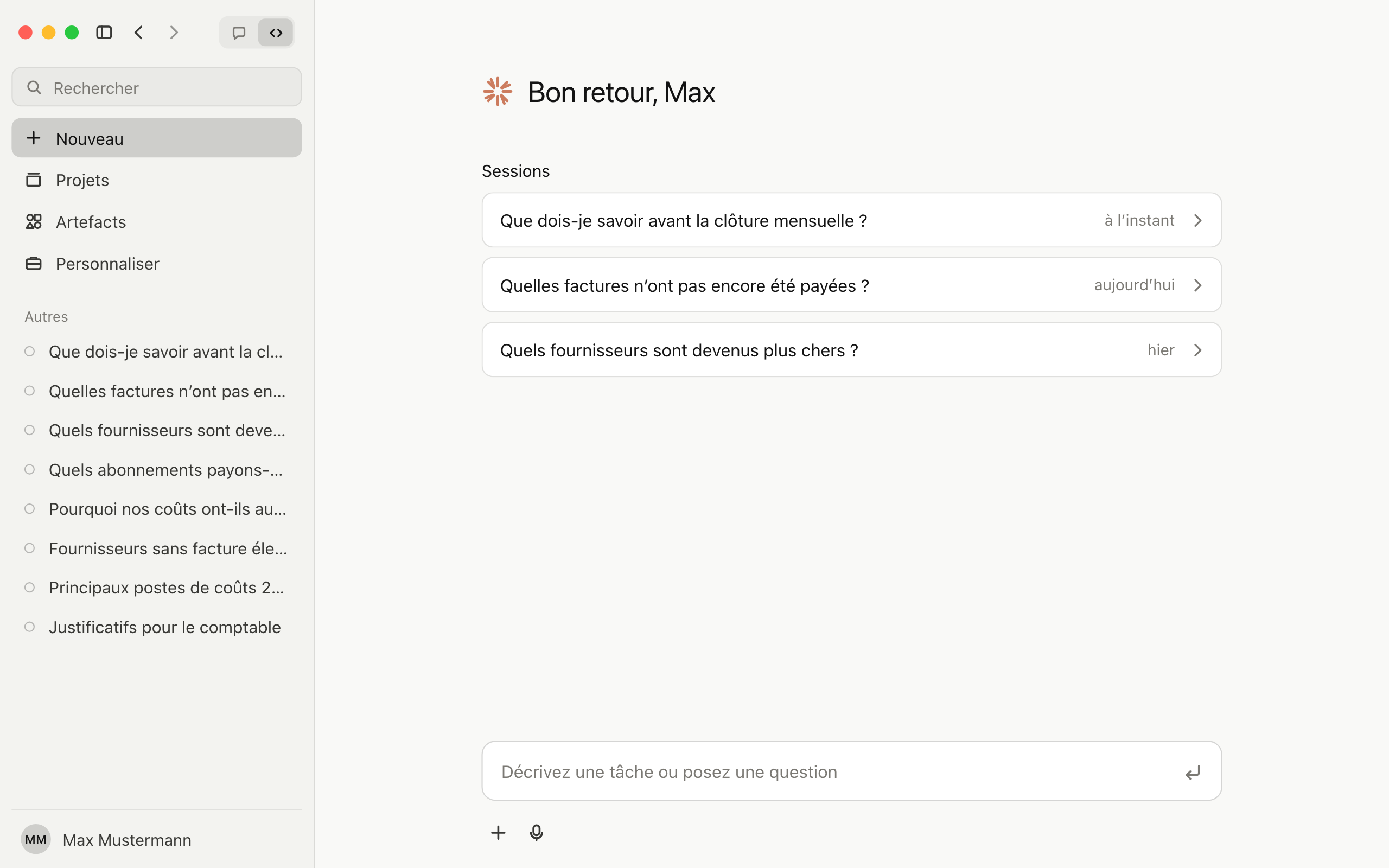Switch to chat mode bubble icon
1389x868 pixels.
coord(239,33)
